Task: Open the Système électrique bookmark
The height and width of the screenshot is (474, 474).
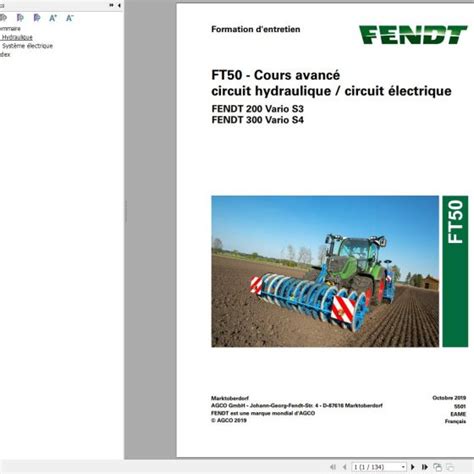Action: click(x=27, y=46)
